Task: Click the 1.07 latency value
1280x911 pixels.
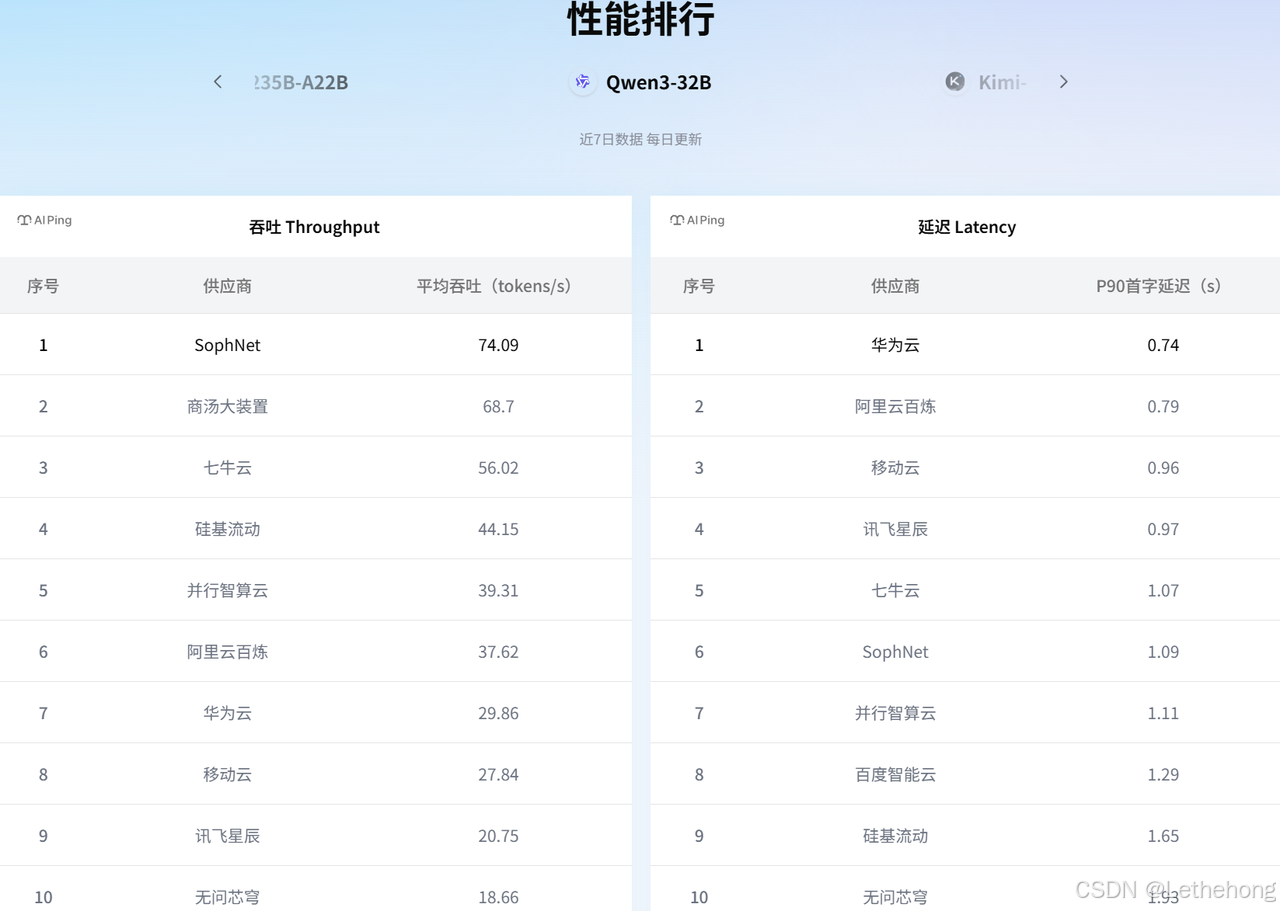Action: point(1163,590)
